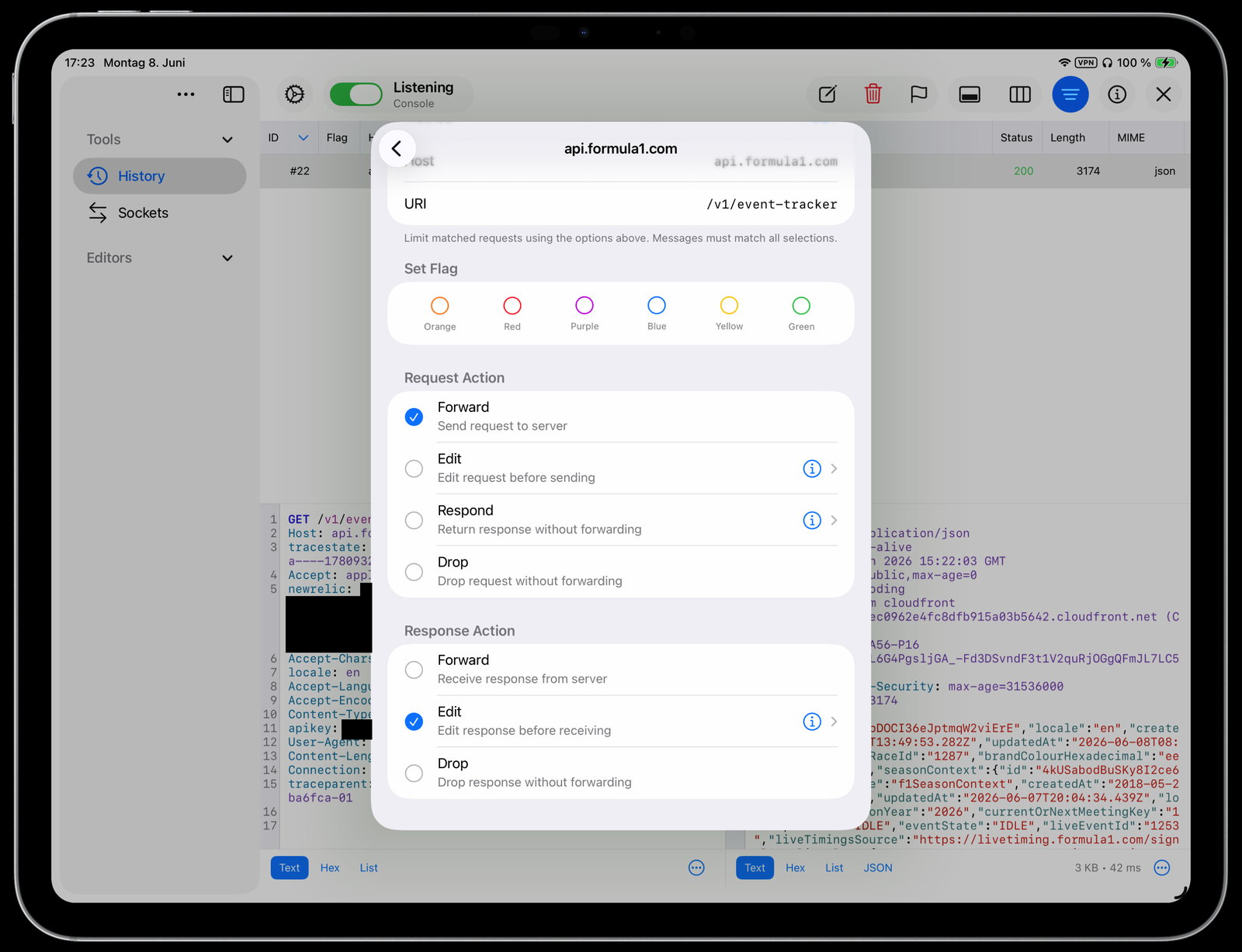Show info for response Edit action
The image size is (1242, 952).
point(812,722)
